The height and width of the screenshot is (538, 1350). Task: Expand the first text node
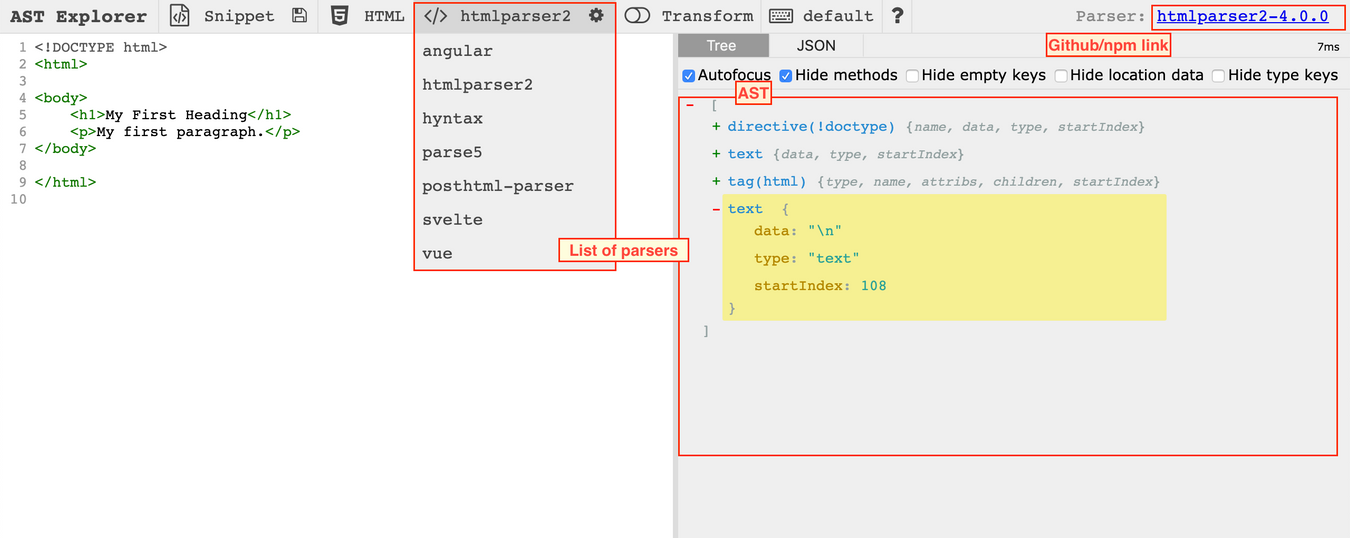point(716,154)
